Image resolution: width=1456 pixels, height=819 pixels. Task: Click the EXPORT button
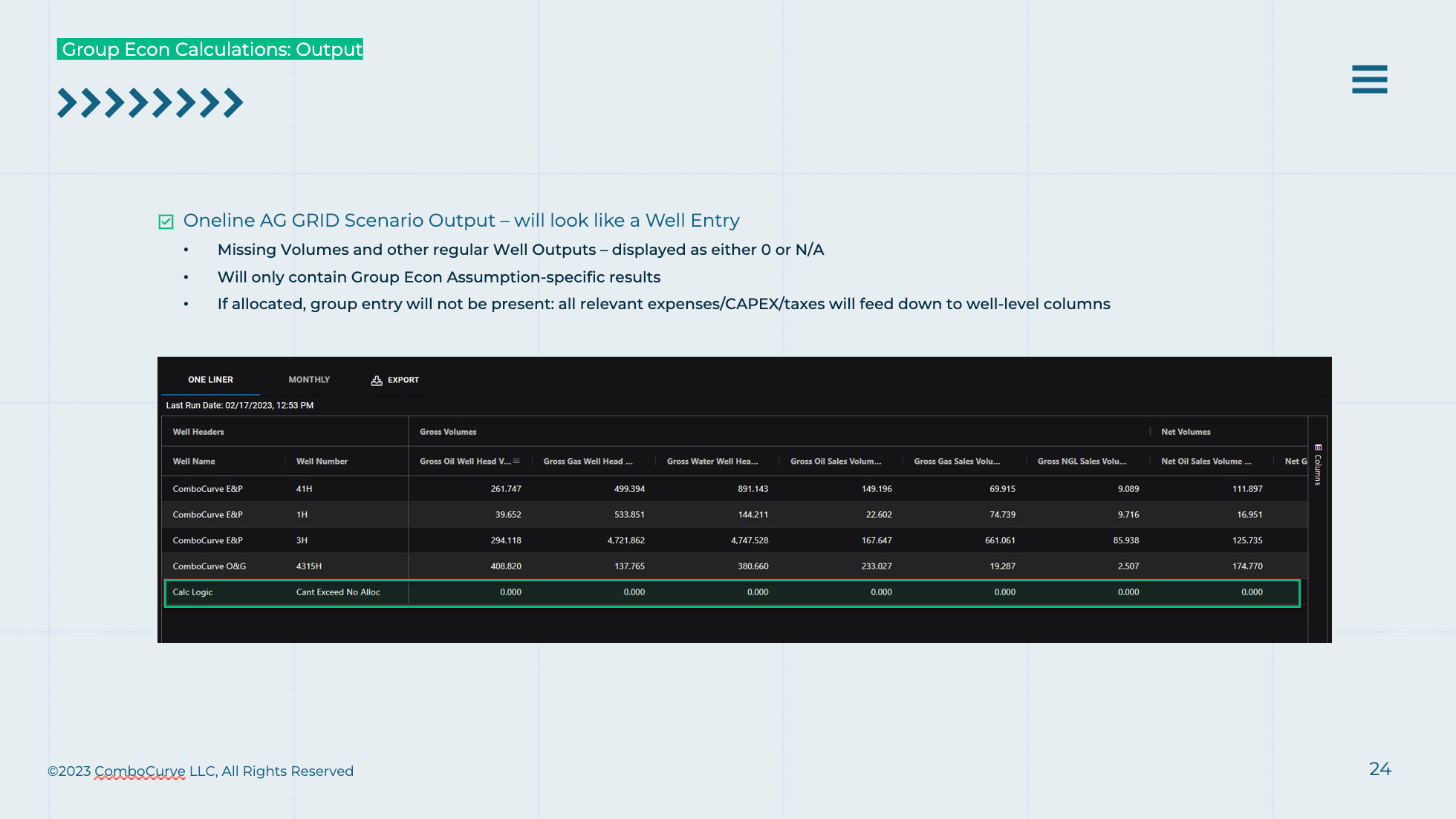point(403,380)
